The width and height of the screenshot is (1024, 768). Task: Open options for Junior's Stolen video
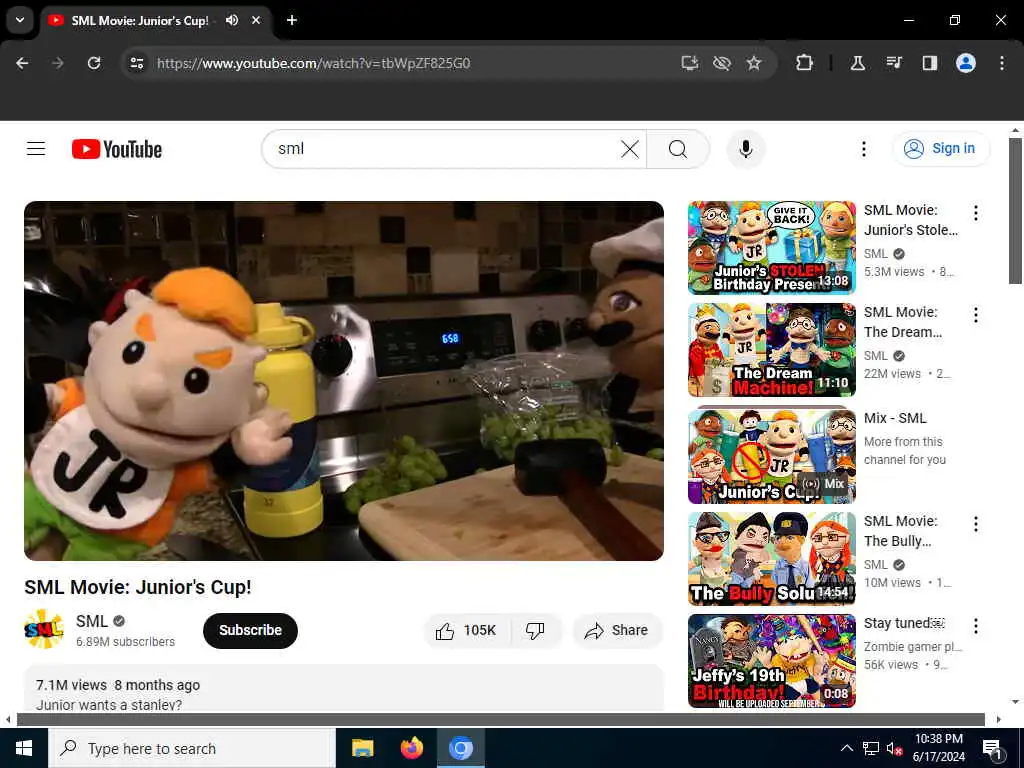click(976, 213)
